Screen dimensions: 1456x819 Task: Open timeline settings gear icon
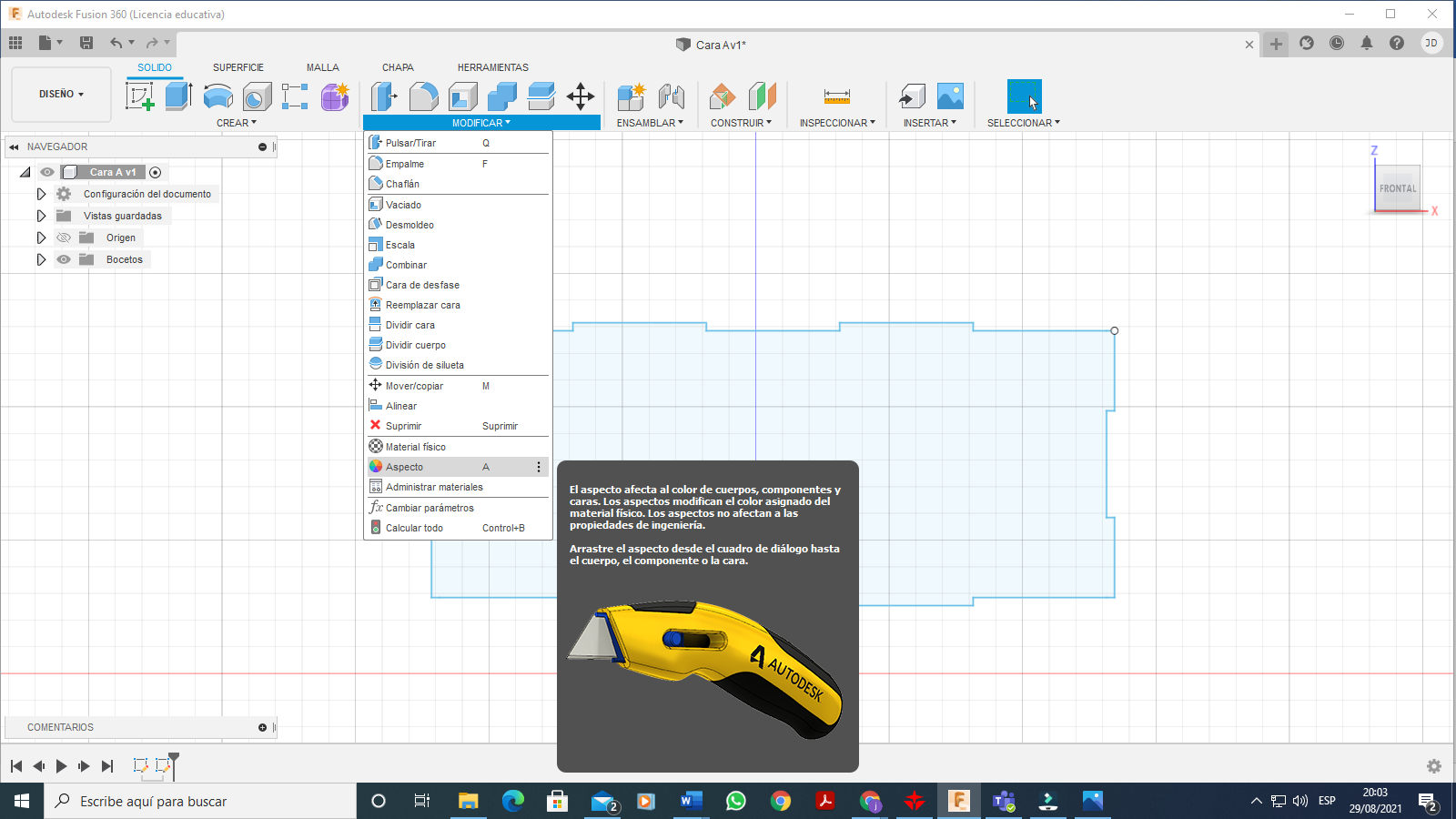tap(1434, 766)
